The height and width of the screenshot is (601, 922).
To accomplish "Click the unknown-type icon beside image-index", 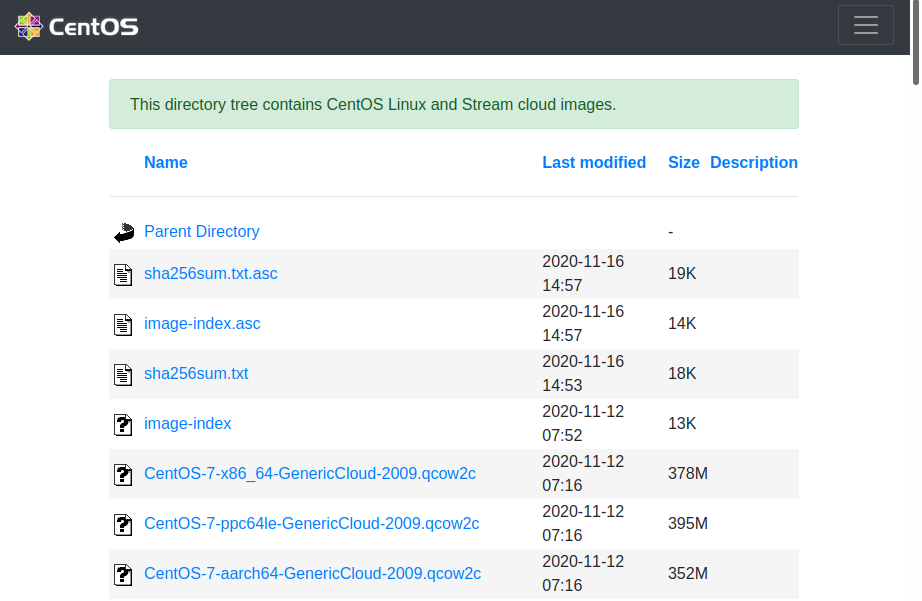I will 123,425.
